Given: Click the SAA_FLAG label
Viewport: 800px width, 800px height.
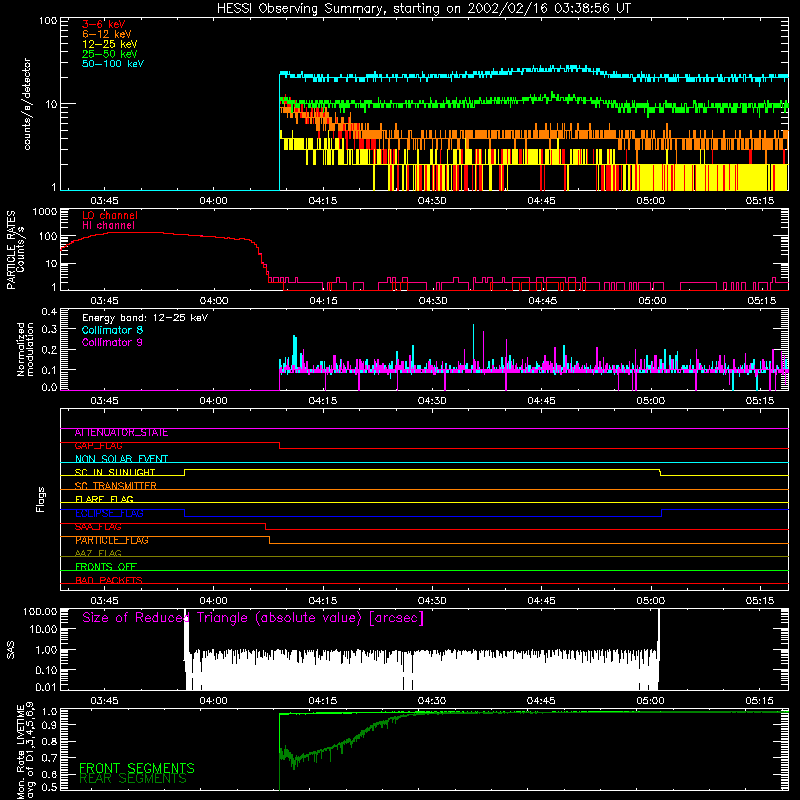Looking at the screenshot, I should click(98, 527).
